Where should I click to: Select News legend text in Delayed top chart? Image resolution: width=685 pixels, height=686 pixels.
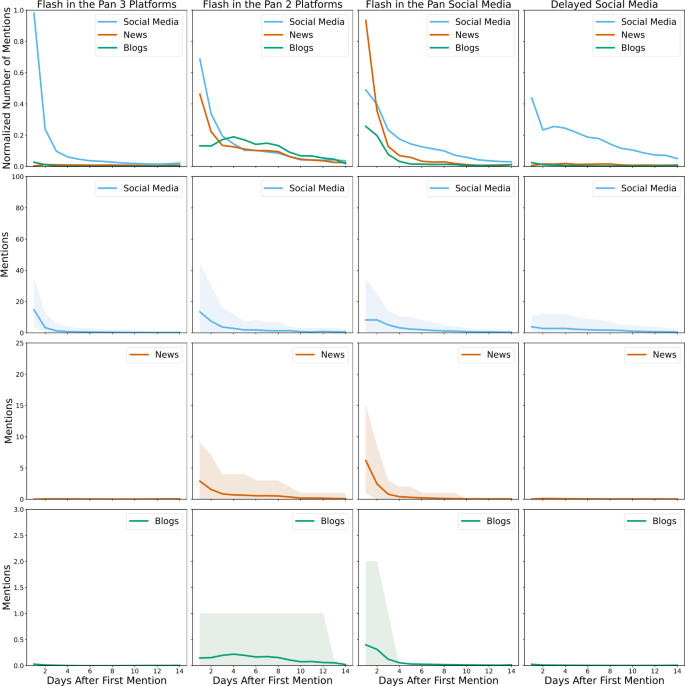tap(633, 35)
